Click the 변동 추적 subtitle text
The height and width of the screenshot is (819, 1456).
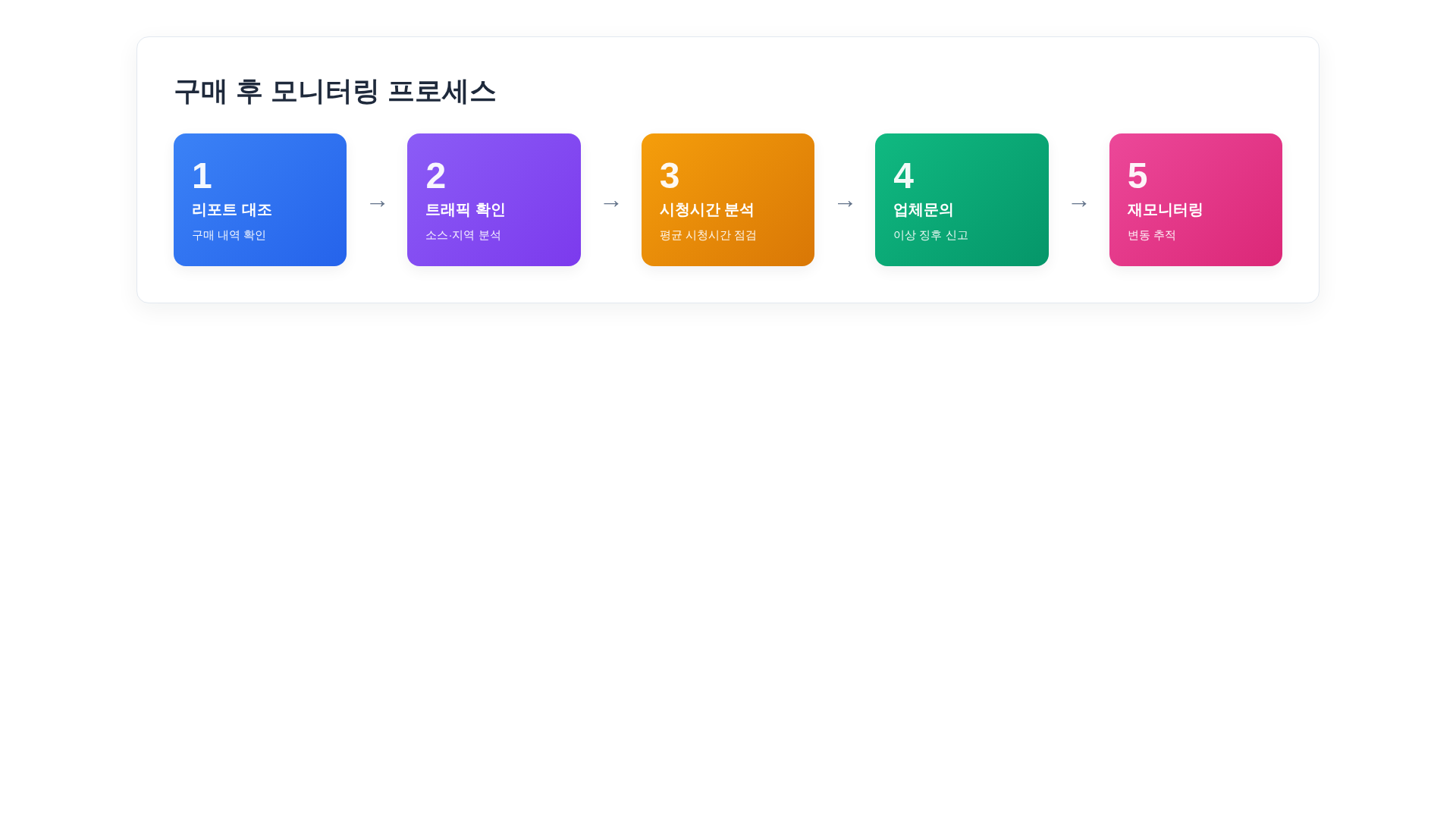click(x=1152, y=235)
